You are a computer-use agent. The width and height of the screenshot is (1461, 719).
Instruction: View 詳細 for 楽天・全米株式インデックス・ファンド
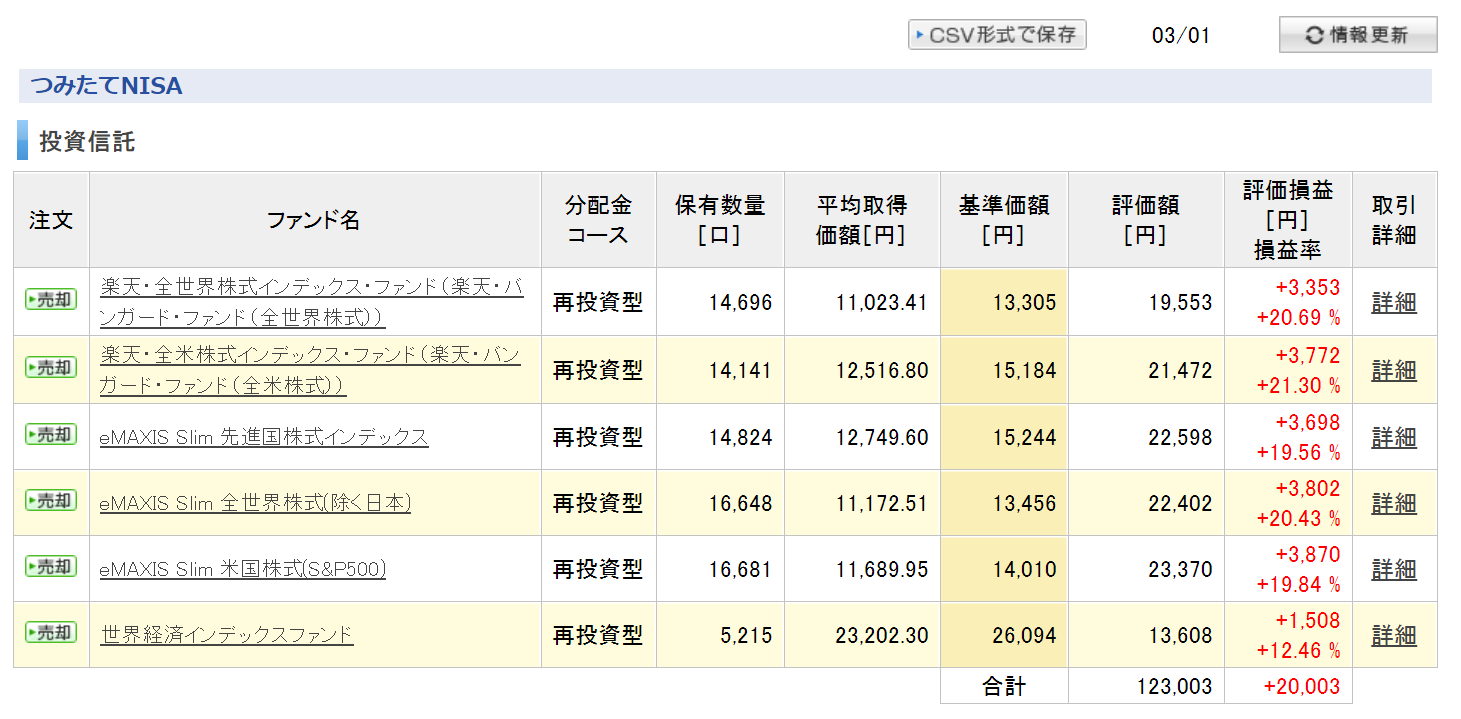click(x=1394, y=370)
